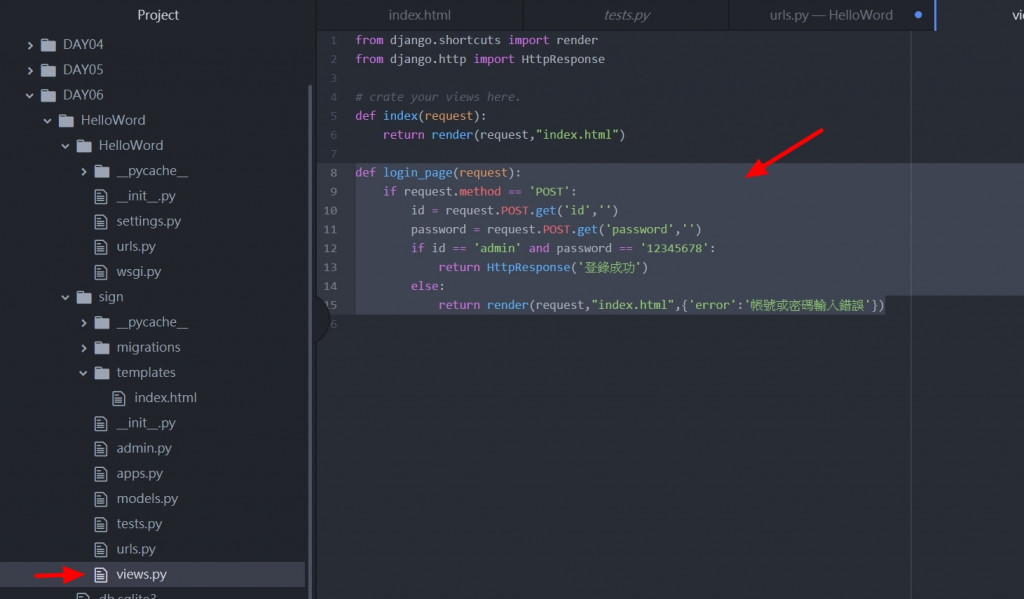Select views.py in the tree
Viewport: 1024px width, 599px height.
pyautogui.click(x=141, y=574)
